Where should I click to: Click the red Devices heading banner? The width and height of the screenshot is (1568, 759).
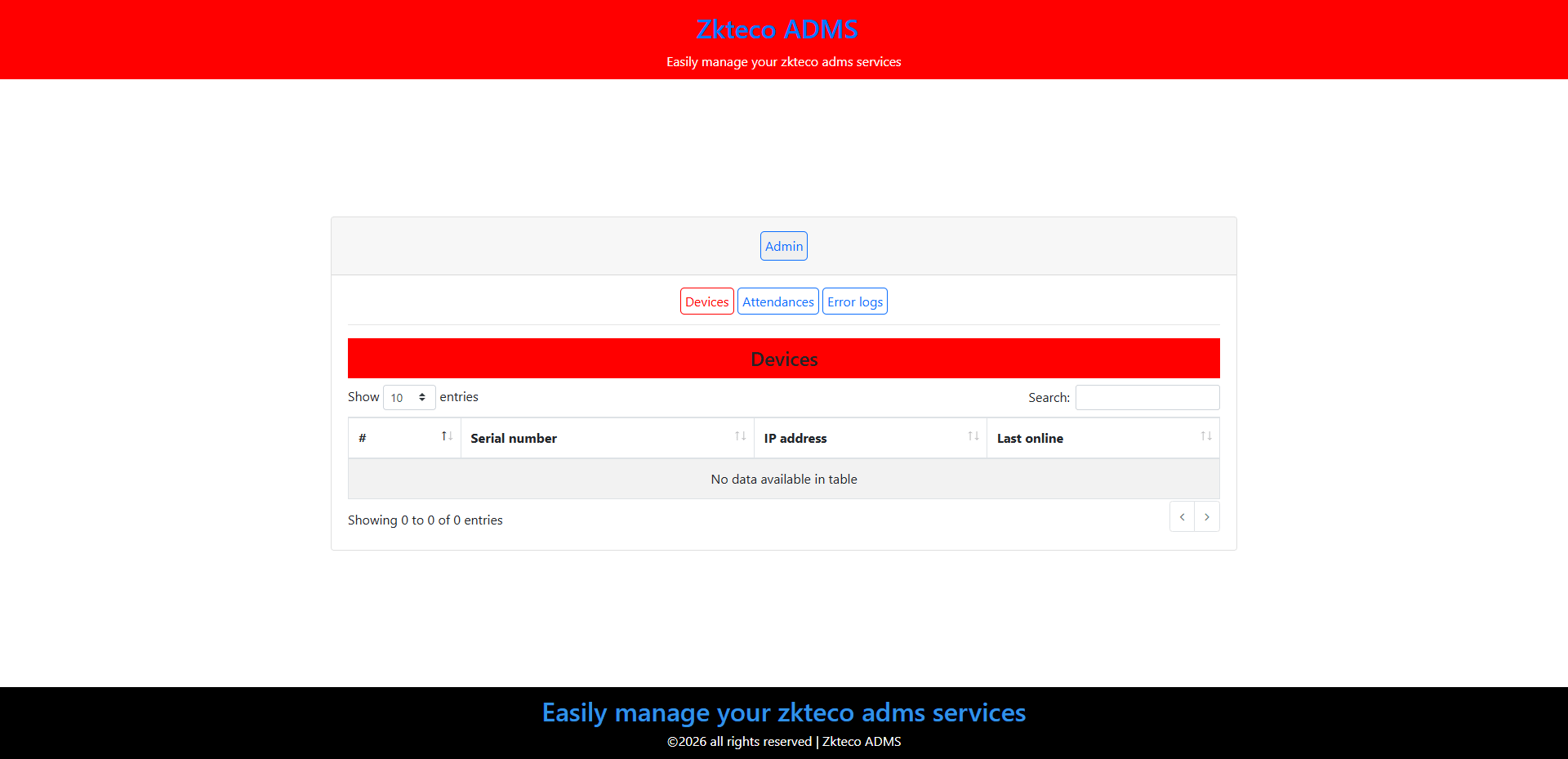(x=784, y=359)
